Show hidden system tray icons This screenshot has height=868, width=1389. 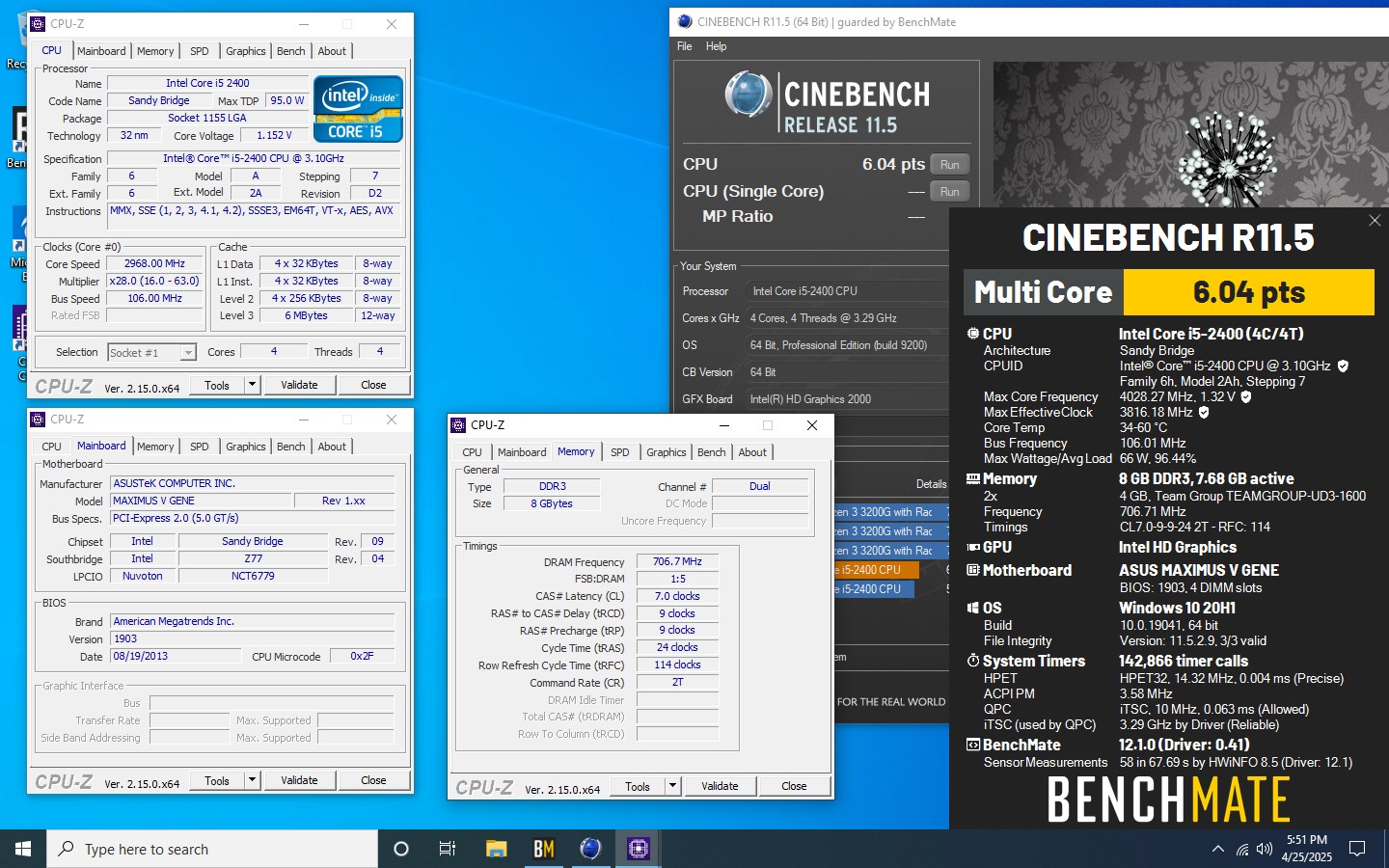[1217, 850]
